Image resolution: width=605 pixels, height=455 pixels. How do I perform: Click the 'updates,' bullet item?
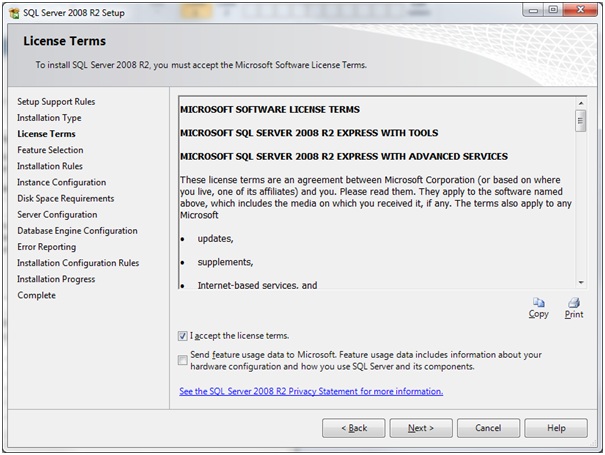(x=215, y=239)
